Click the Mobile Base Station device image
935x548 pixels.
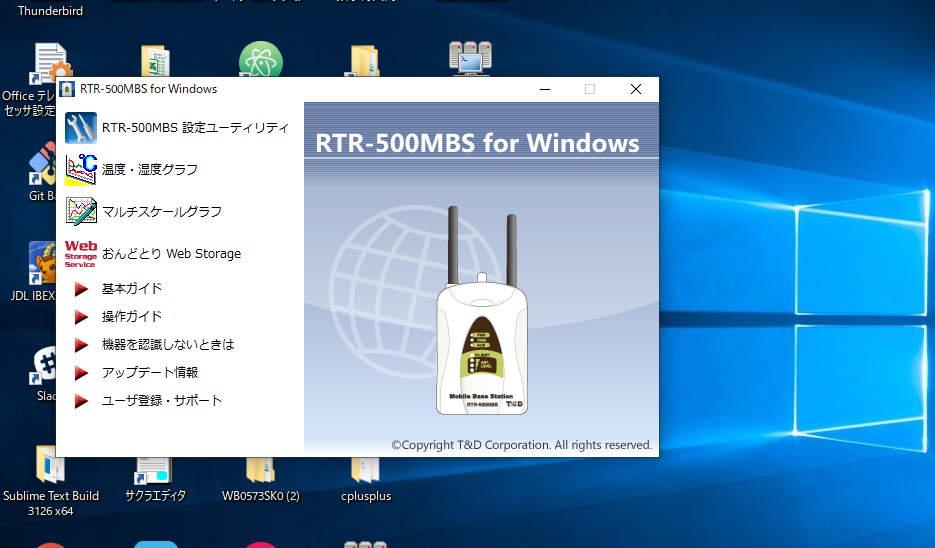pyautogui.click(x=482, y=311)
